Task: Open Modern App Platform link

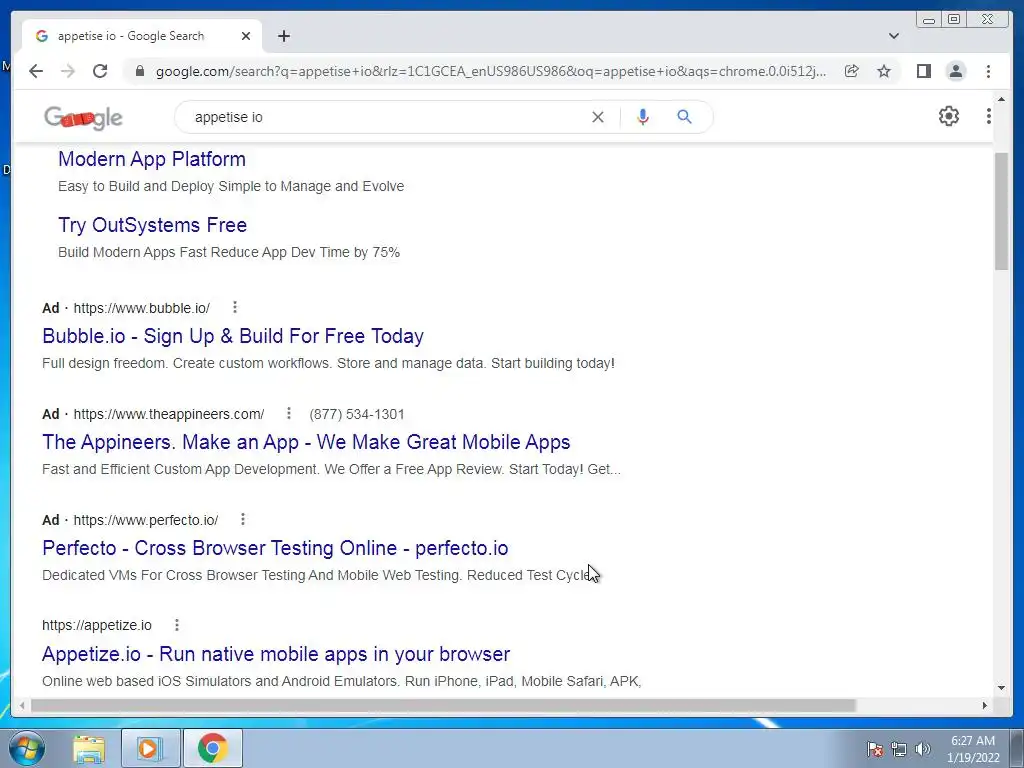Action: pyautogui.click(x=152, y=159)
